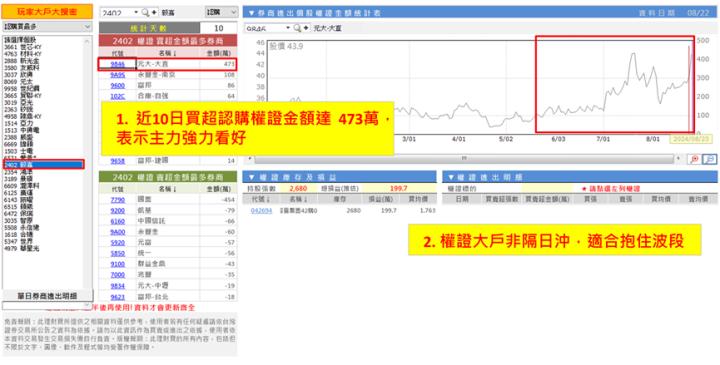Image resolution: width=720 pixels, height=365 pixels.
Task: Open warrant code link 042694
Action: pos(260,210)
